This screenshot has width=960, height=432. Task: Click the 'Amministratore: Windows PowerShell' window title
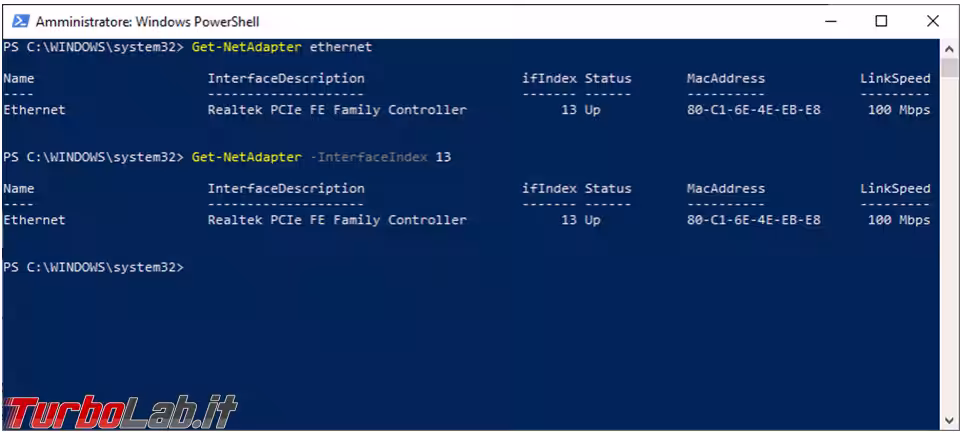[x=149, y=21]
